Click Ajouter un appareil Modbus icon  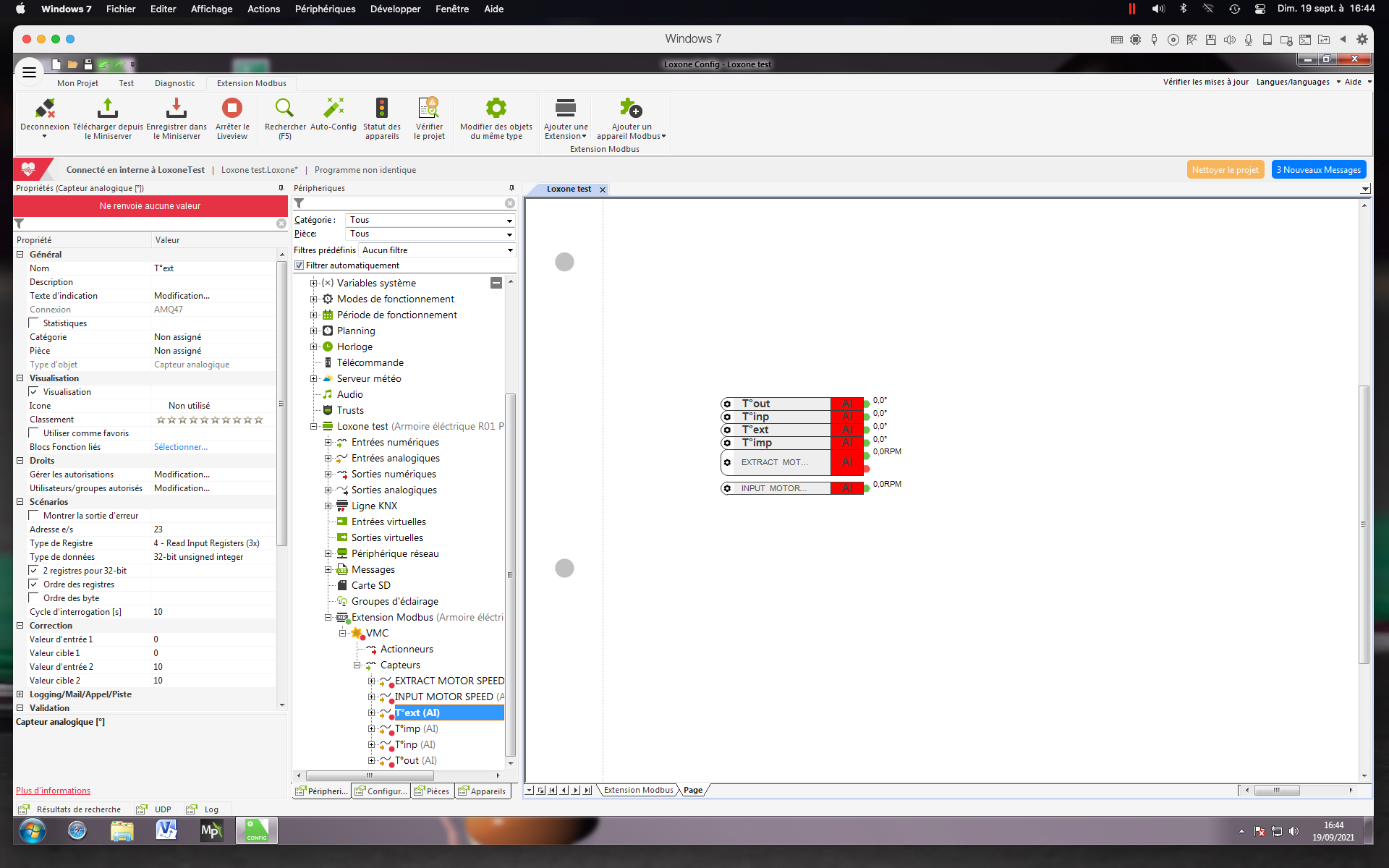pos(630,109)
